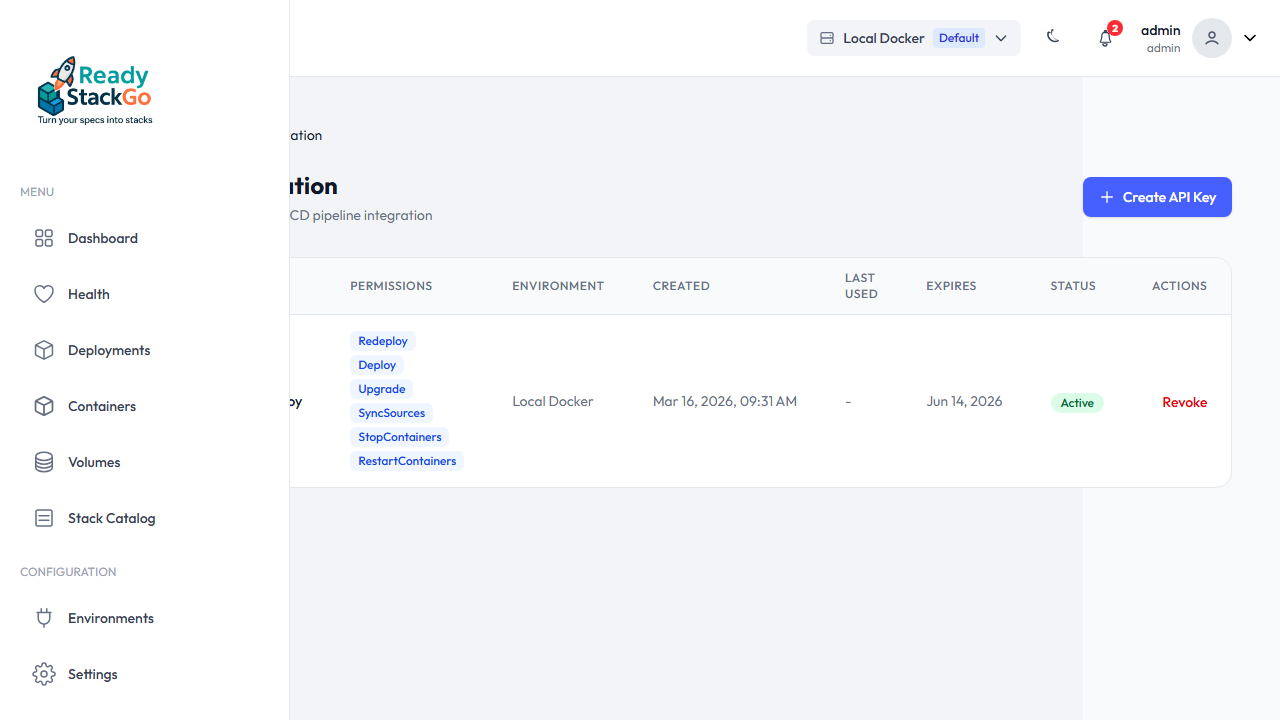The height and width of the screenshot is (720, 1280).
Task: Click the Containers cube icon
Action: (x=44, y=406)
